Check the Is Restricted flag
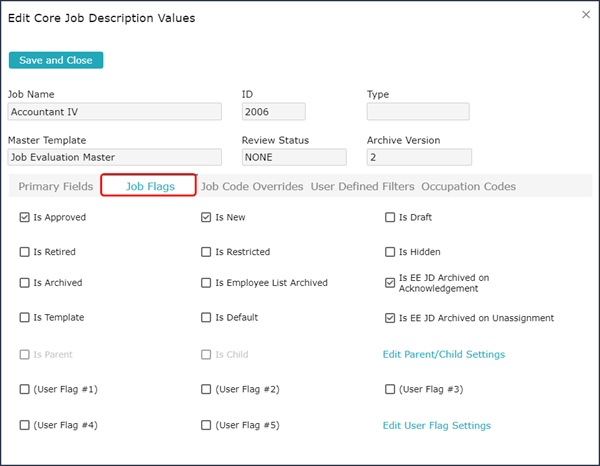600x466 pixels. (x=207, y=252)
